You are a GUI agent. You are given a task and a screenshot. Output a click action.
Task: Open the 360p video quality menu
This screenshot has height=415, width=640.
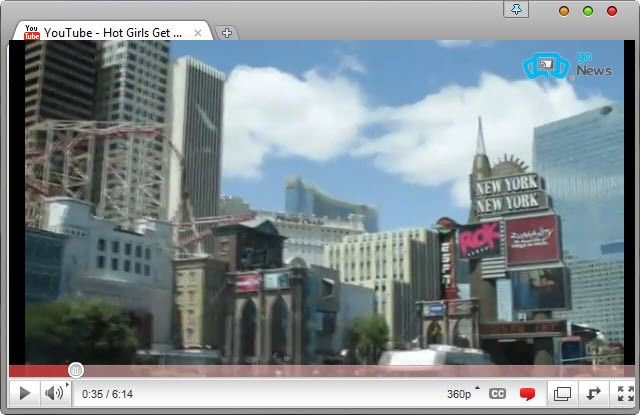(x=461, y=394)
